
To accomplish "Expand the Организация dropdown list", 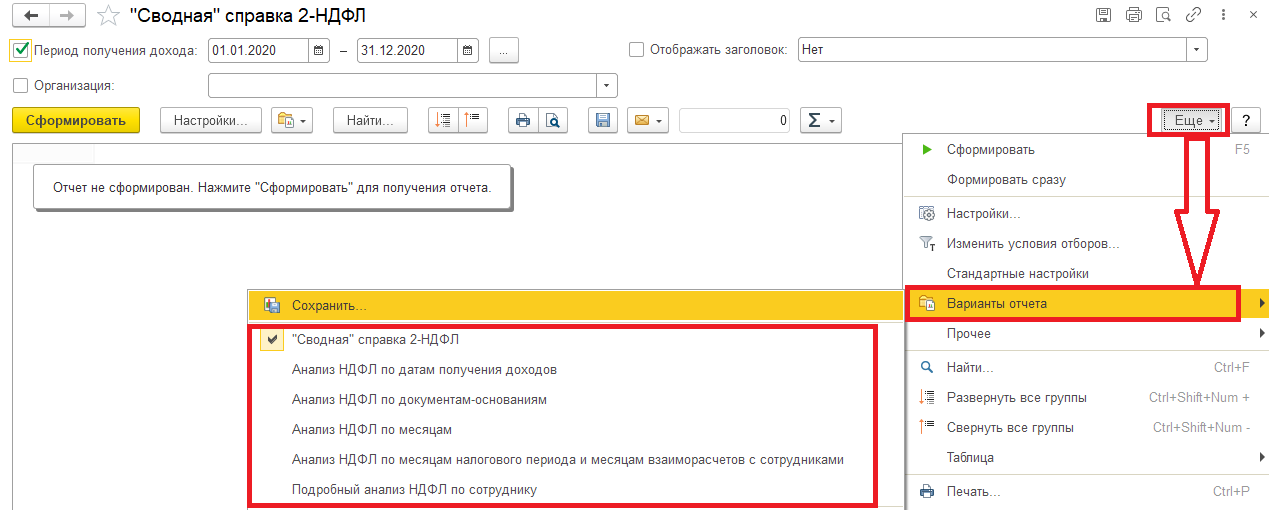I will pyautogui.click(x=606, y=85).
